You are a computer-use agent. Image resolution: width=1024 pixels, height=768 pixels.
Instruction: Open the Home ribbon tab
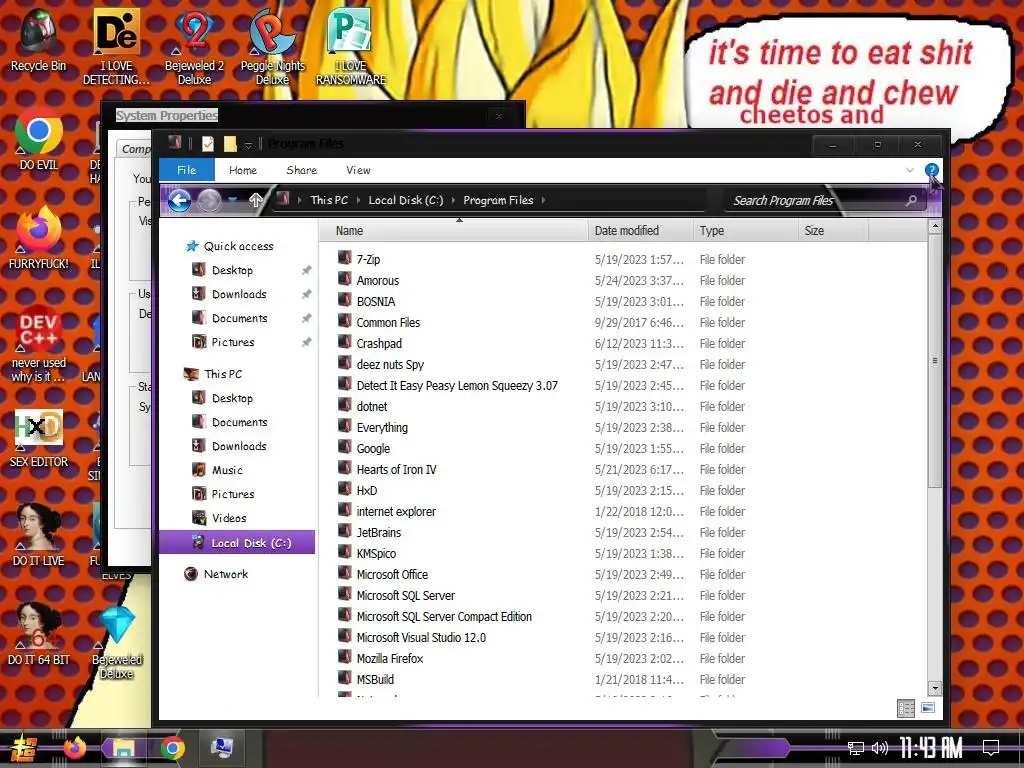pyautogui.click(x=243, y=170)
